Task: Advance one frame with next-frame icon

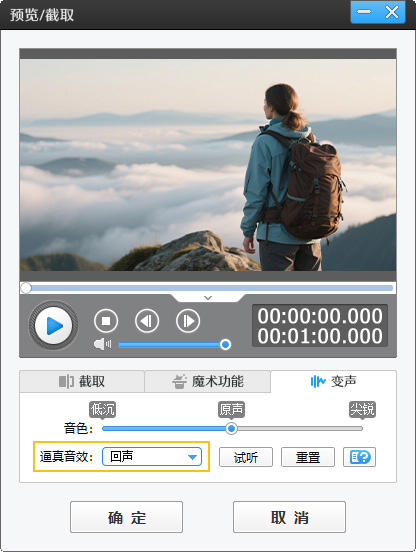Action: tap(188, 321)
